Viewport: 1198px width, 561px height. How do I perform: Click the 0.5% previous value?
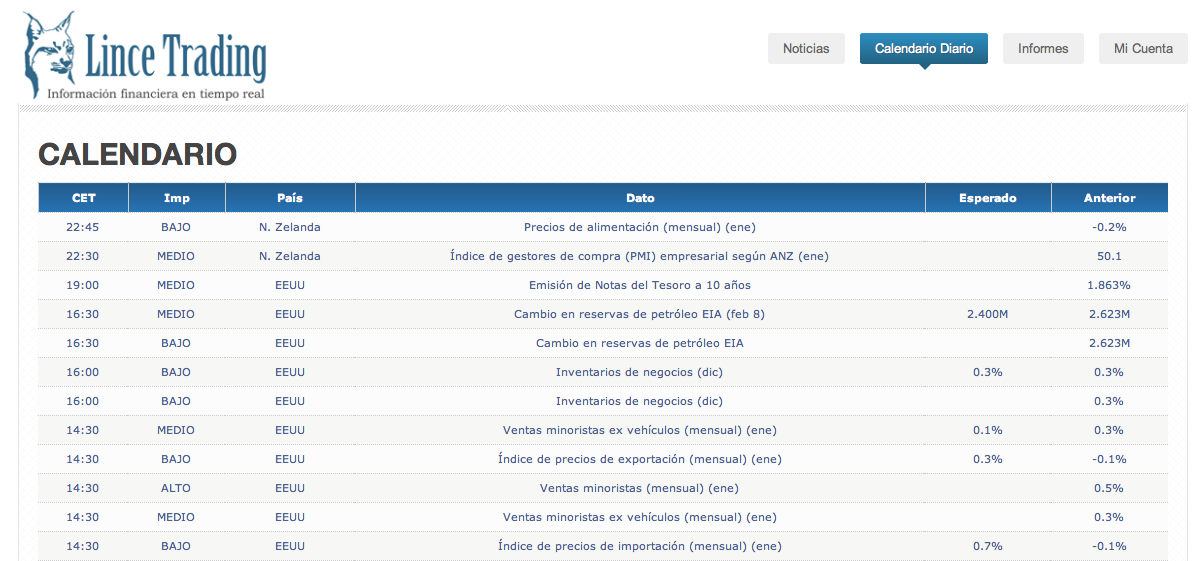[x=1109, y=488]
